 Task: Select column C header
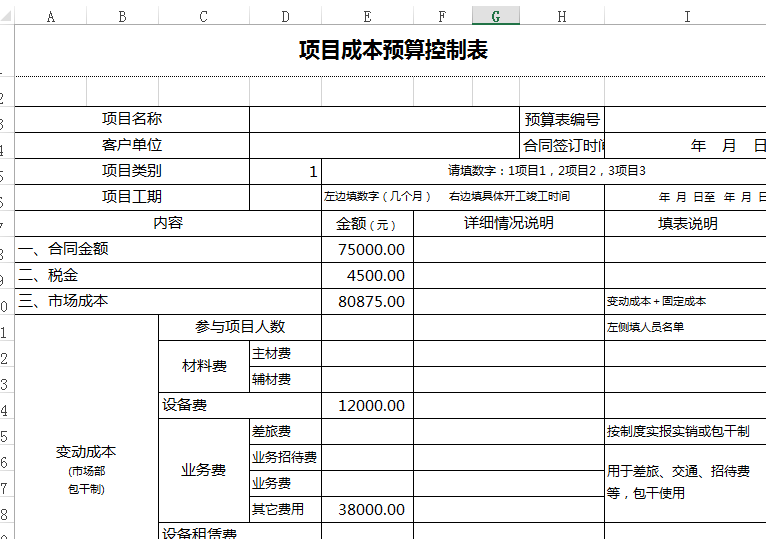(x=204, y=17)
